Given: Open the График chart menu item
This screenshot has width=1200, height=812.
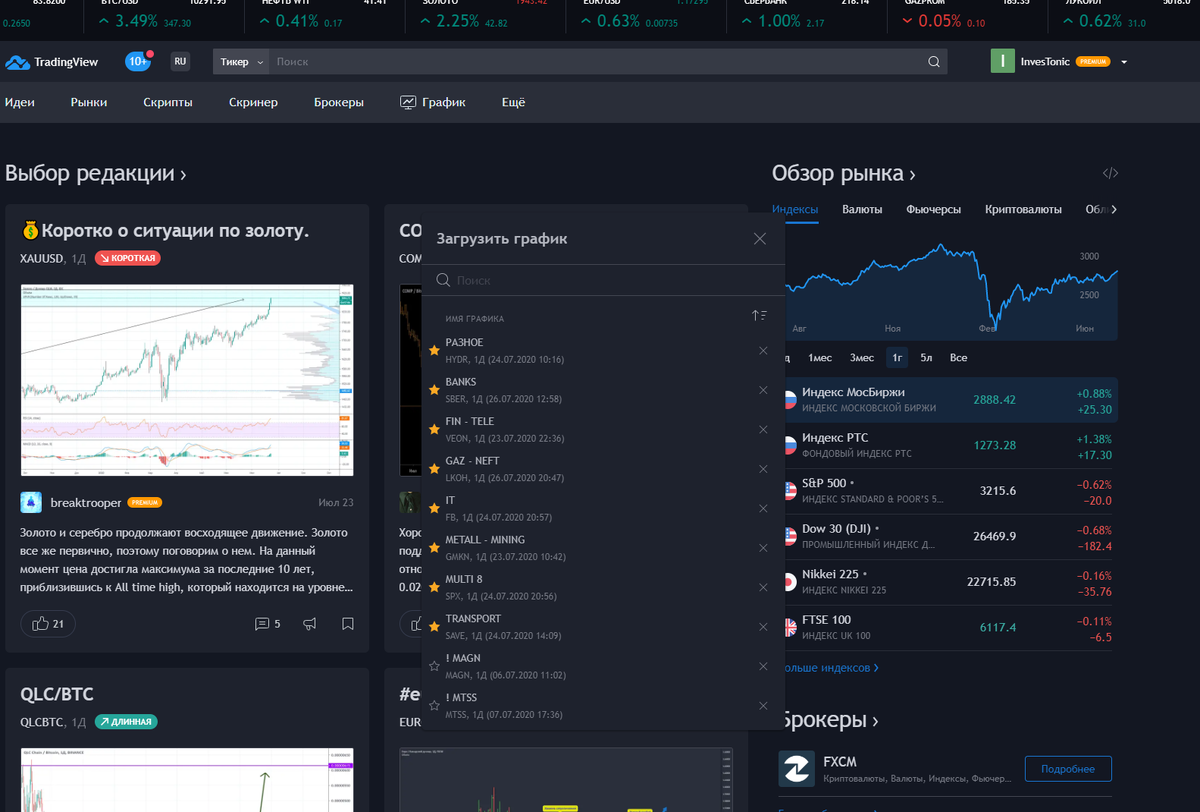Looking at the screenshot, I should 433,102.
